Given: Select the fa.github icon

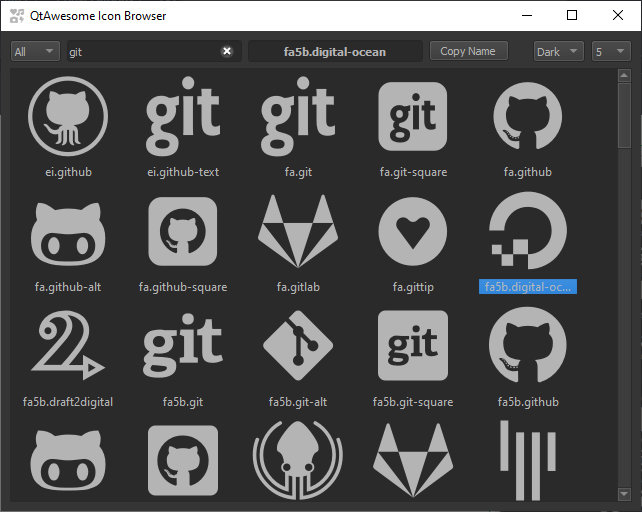Looking at the screenshot, I should click(528, 116).
